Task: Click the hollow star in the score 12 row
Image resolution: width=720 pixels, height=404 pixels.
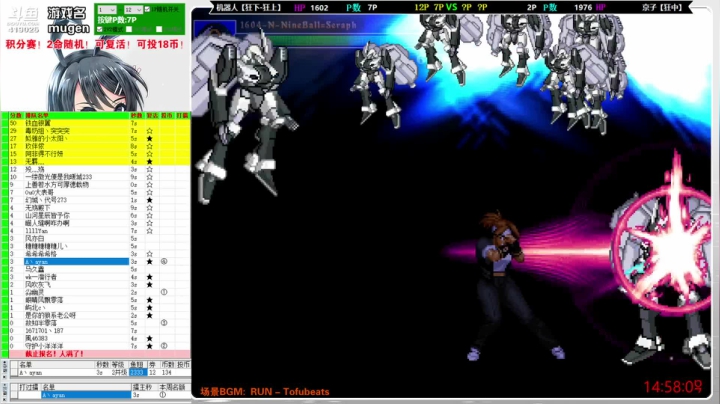Action: [x=149, y=169]
